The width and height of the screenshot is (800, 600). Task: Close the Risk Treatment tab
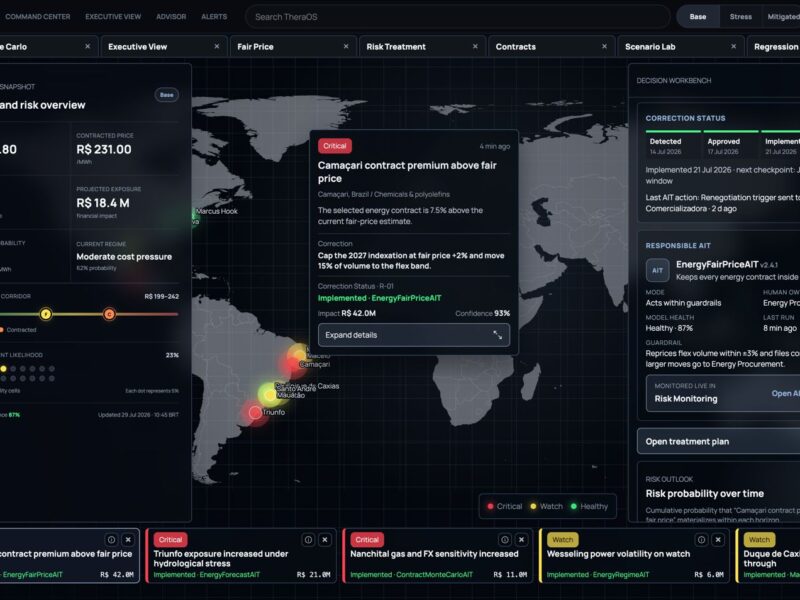(475, 46)
